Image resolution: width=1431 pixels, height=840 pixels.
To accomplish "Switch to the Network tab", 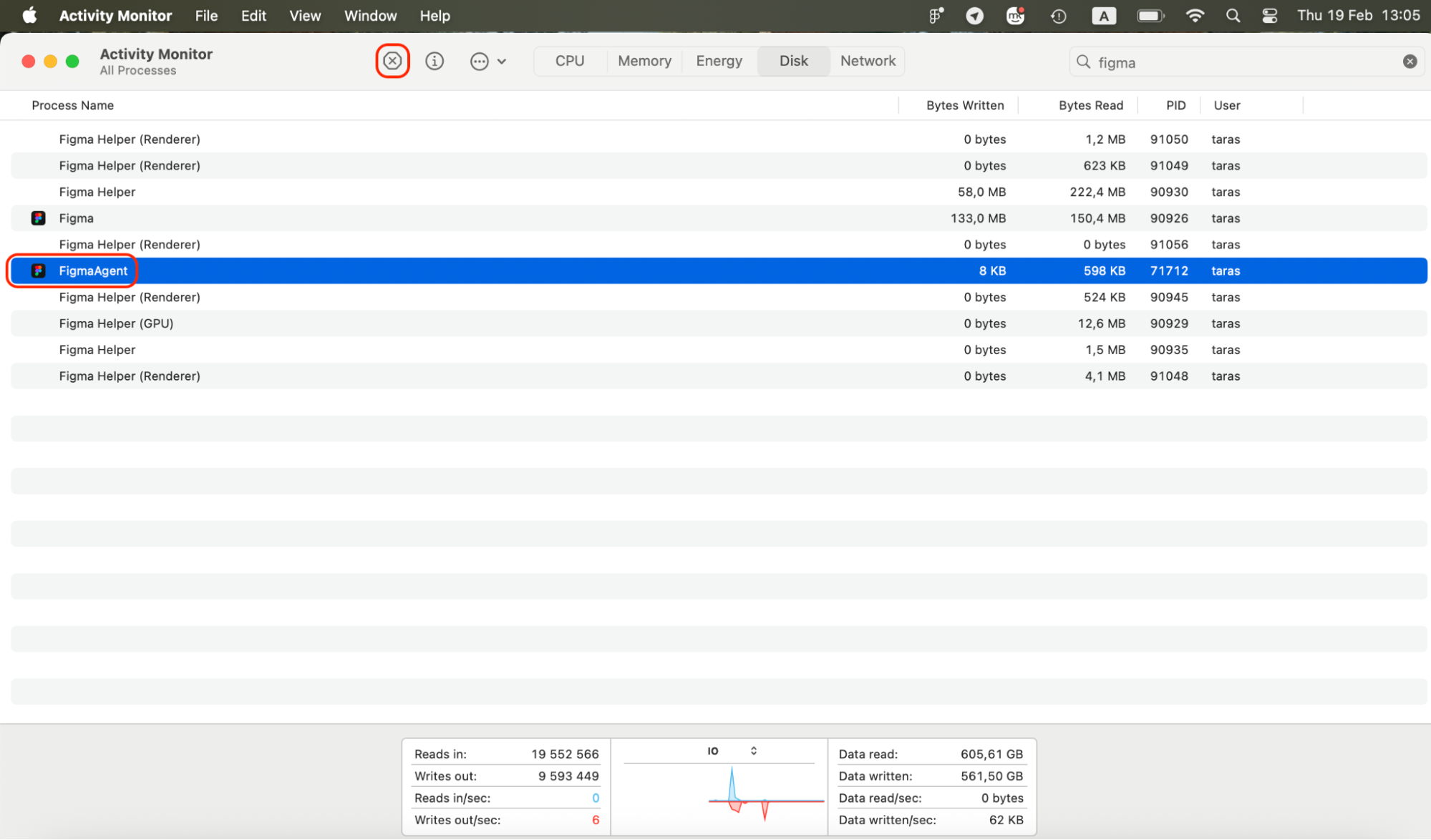I will (x=868, y=61).
